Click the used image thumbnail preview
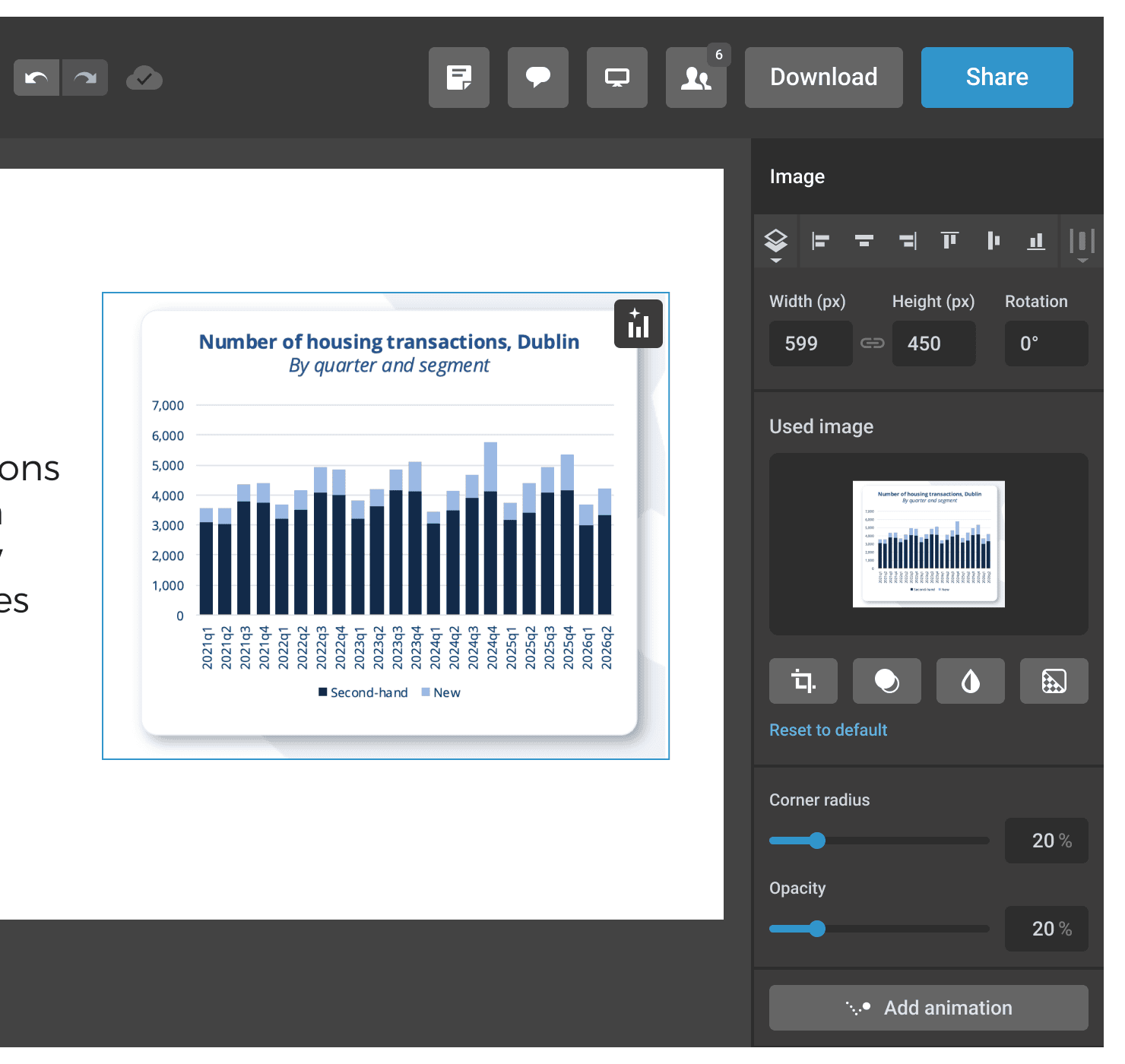The width and height of the screenshot is (1125, 1064). [929, 544]
